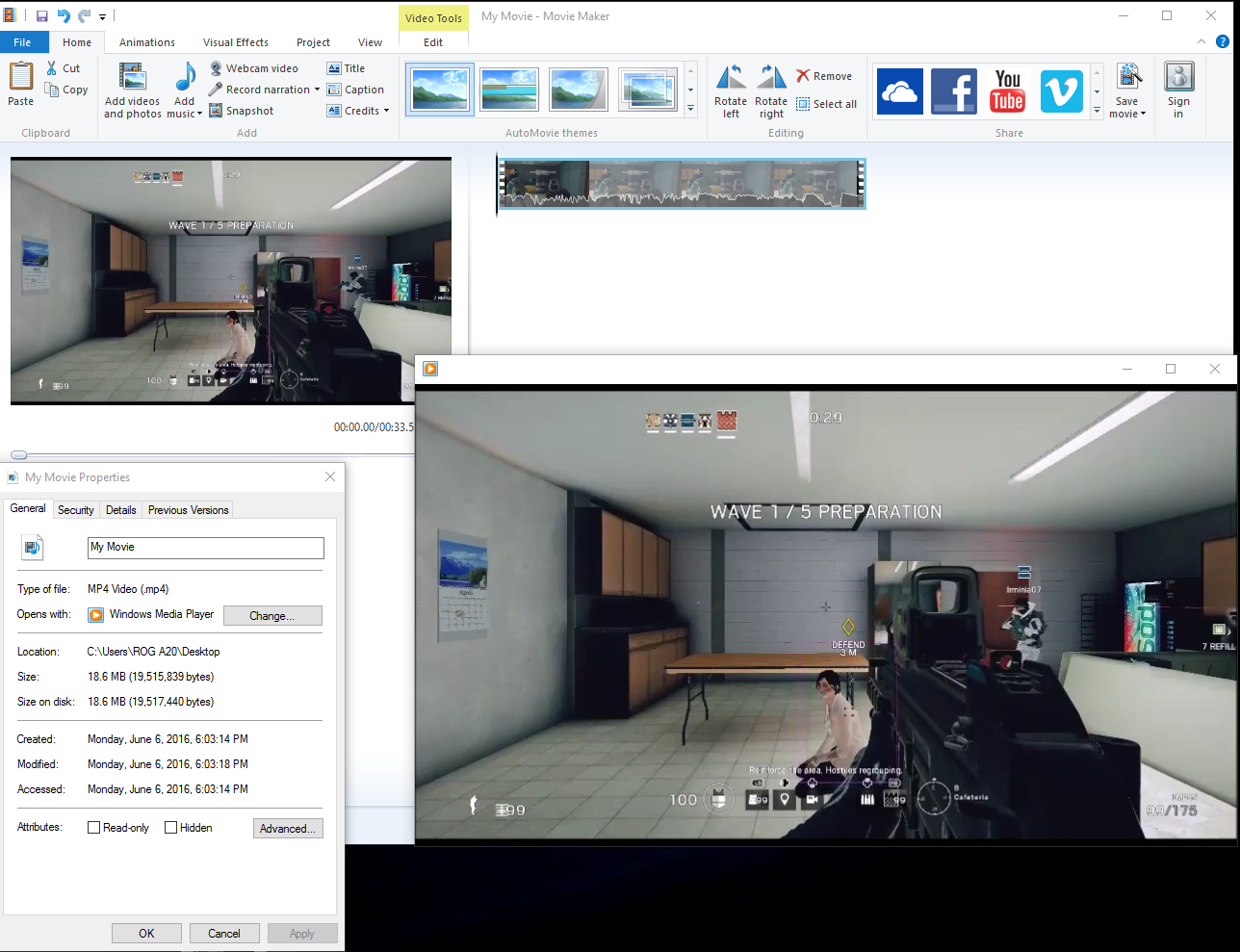Click the Advanced... button
This screenshot has width=1240, height=952.
coord(288,829)
